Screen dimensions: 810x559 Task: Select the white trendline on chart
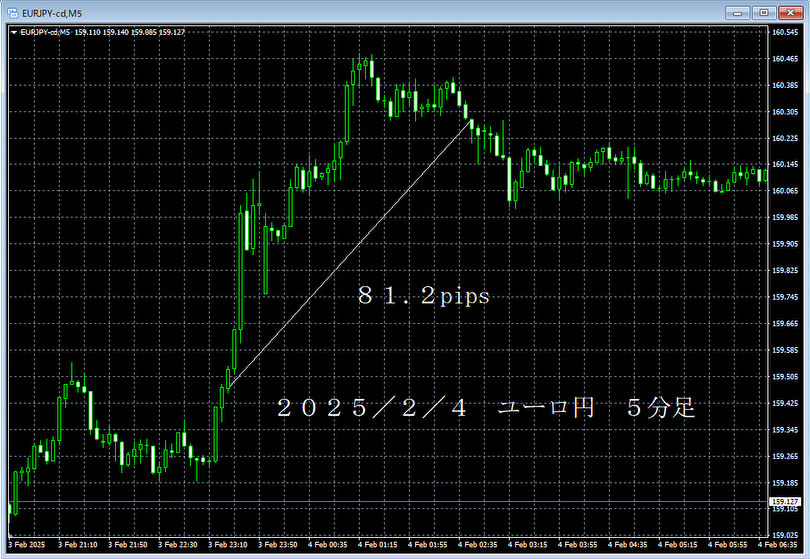(350, 253)
